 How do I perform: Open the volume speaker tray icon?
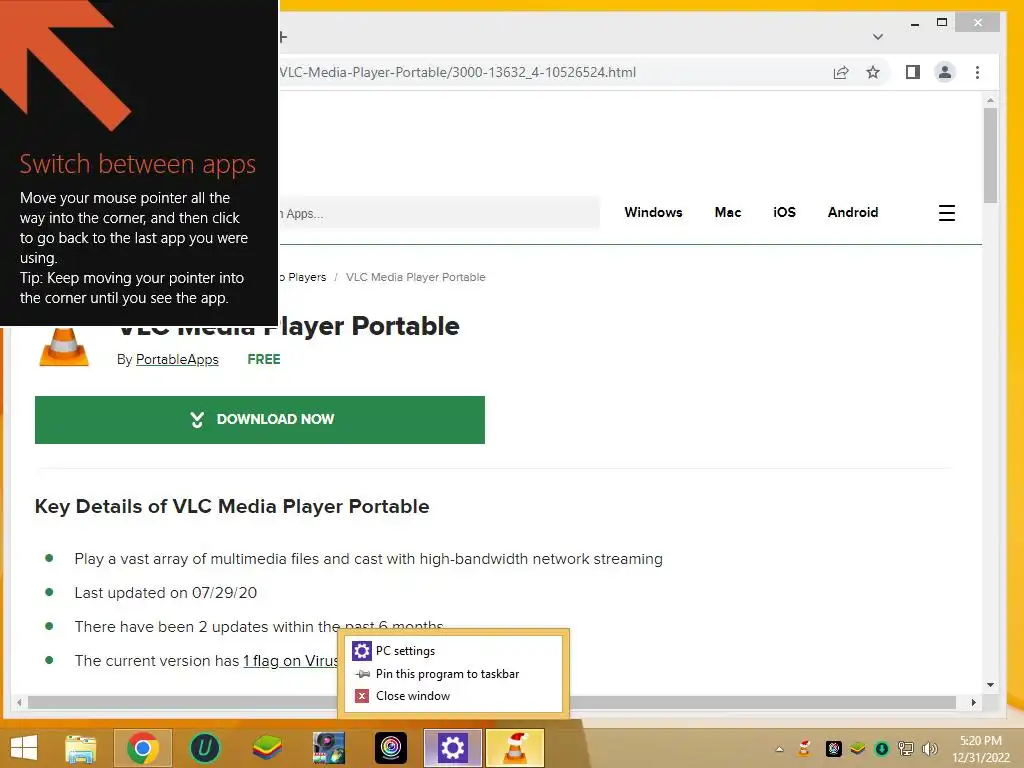point(929,748)
